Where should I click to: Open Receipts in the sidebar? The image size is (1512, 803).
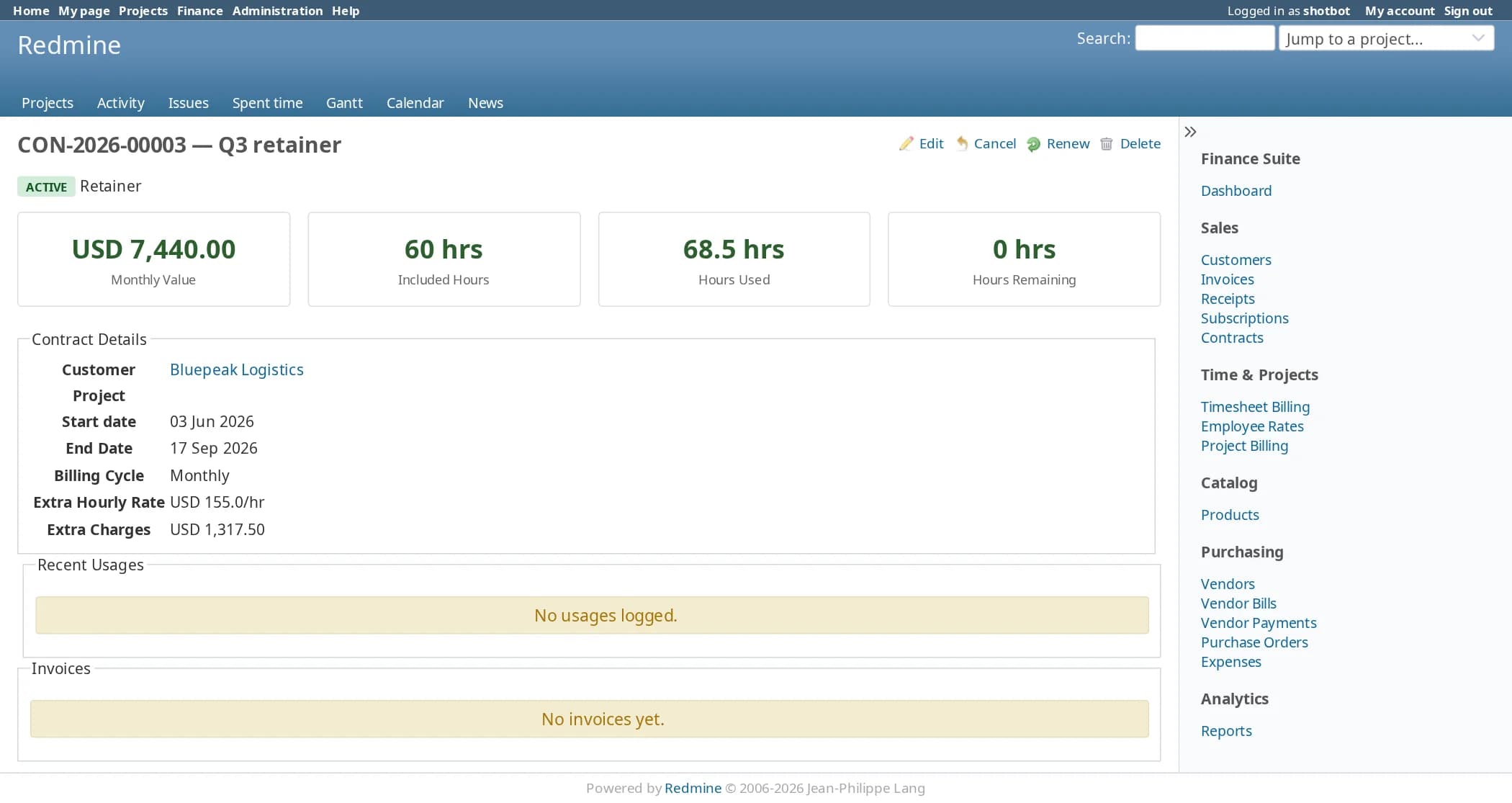[x=1228, y=299]
